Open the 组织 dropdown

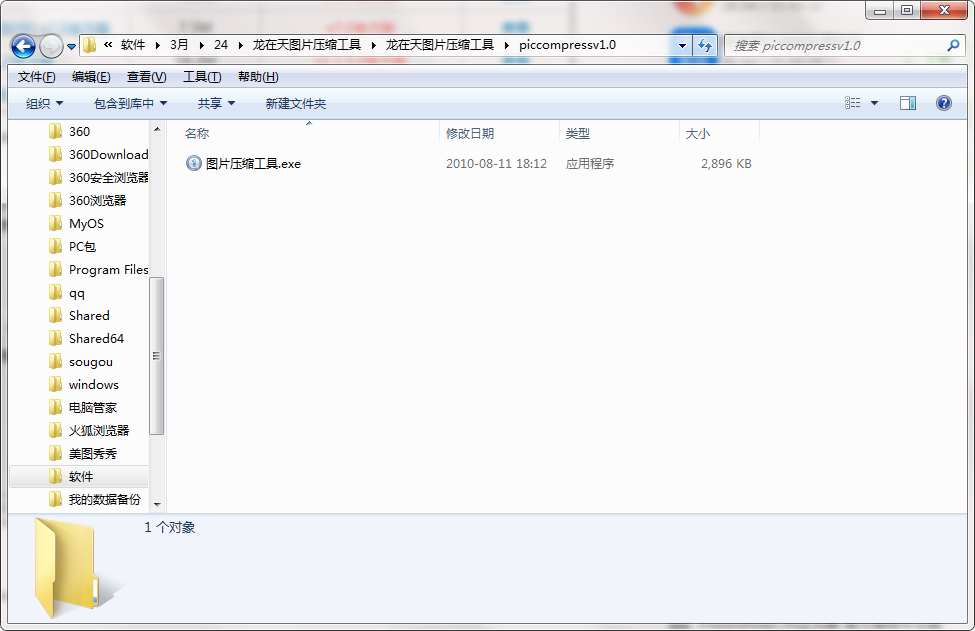[44, 103]
